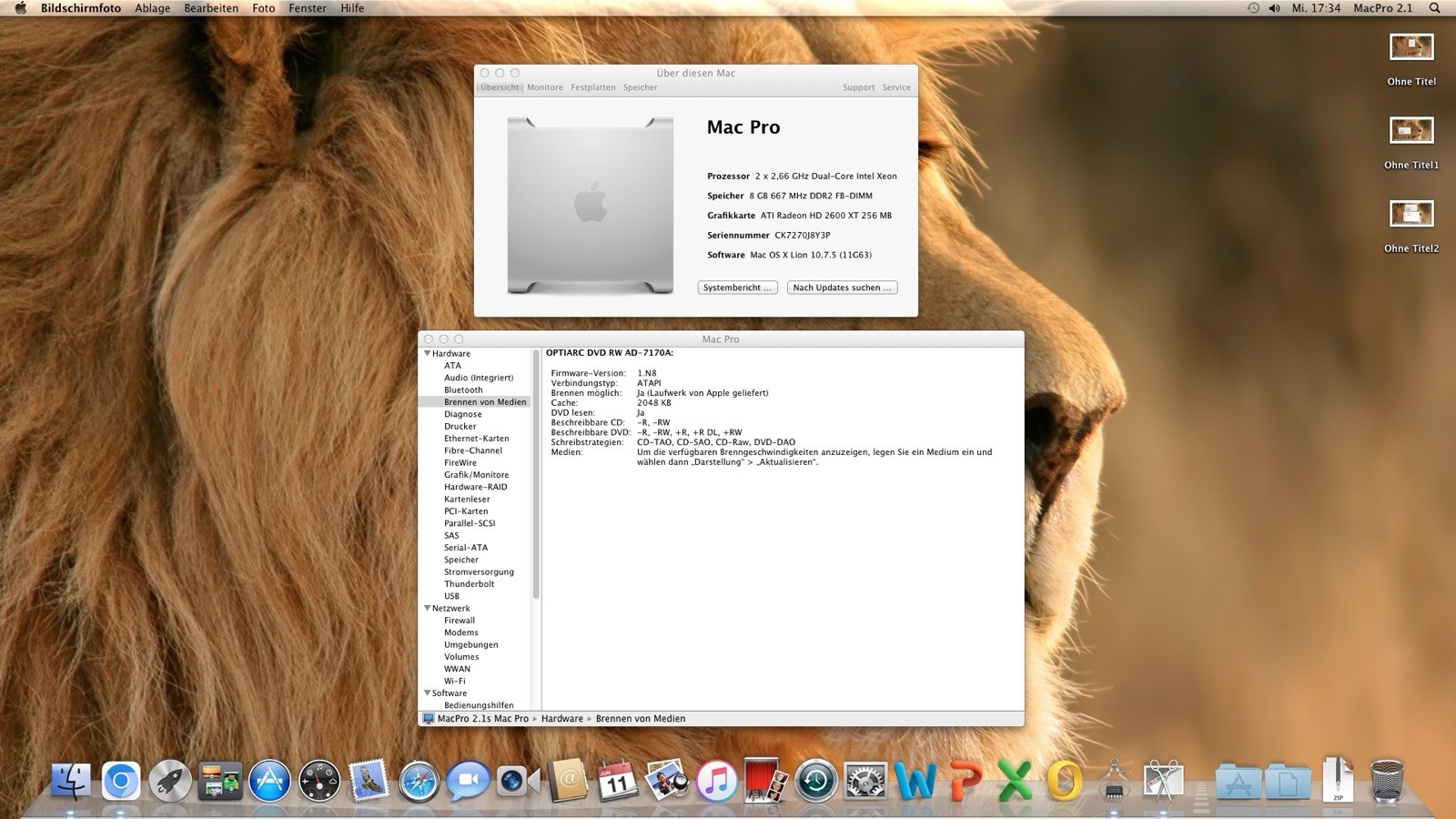Open desktop file Ohne Titel2

point(1411,227)
